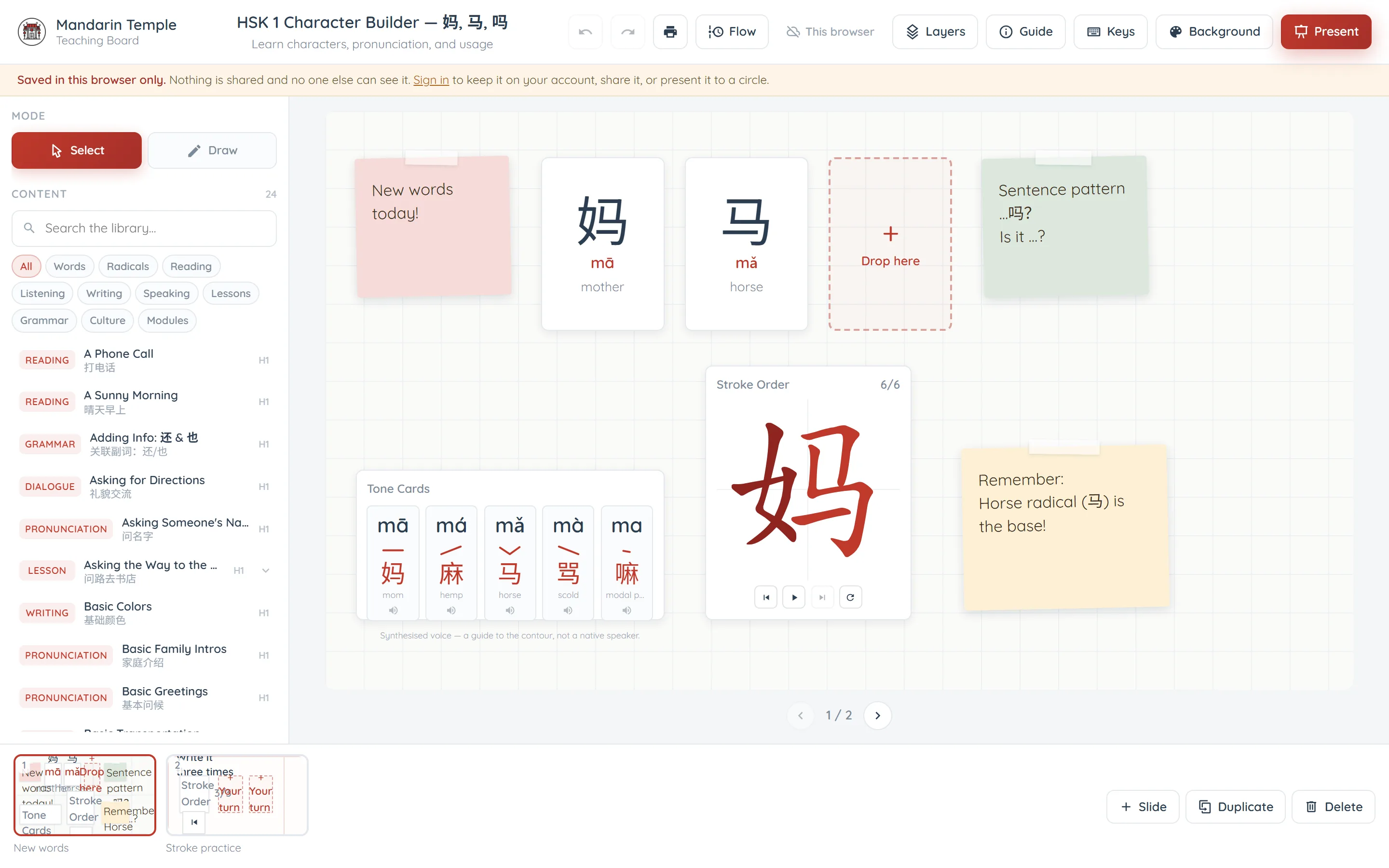
Task: Open Background settings
Action: click(x=1213, y=31)
